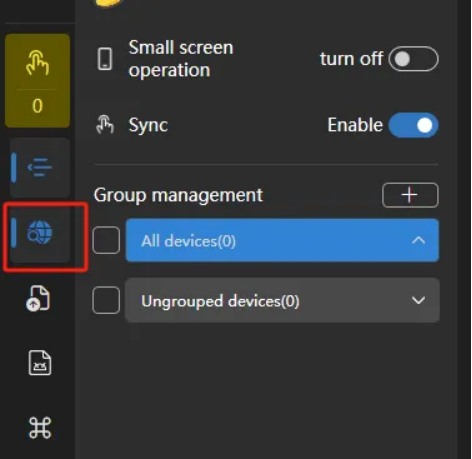Image resolution: width=472 pixels, height=459 pixels.
Task: Click the collapse menu lines icon in sidebar
Action: pyautogui.click(x=40, y=167)
